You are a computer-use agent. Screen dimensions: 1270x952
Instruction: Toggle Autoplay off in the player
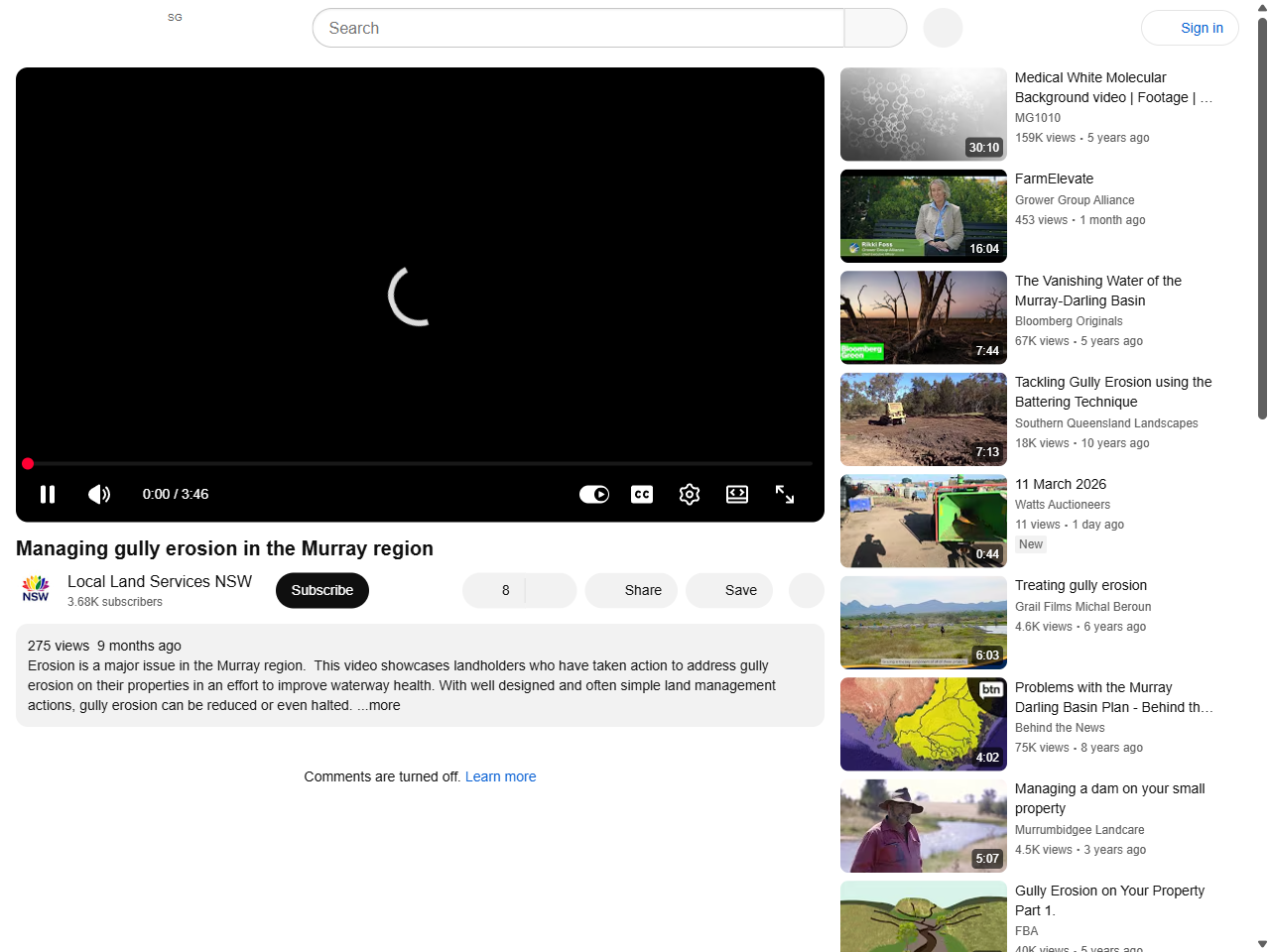(x=593, y=494)
